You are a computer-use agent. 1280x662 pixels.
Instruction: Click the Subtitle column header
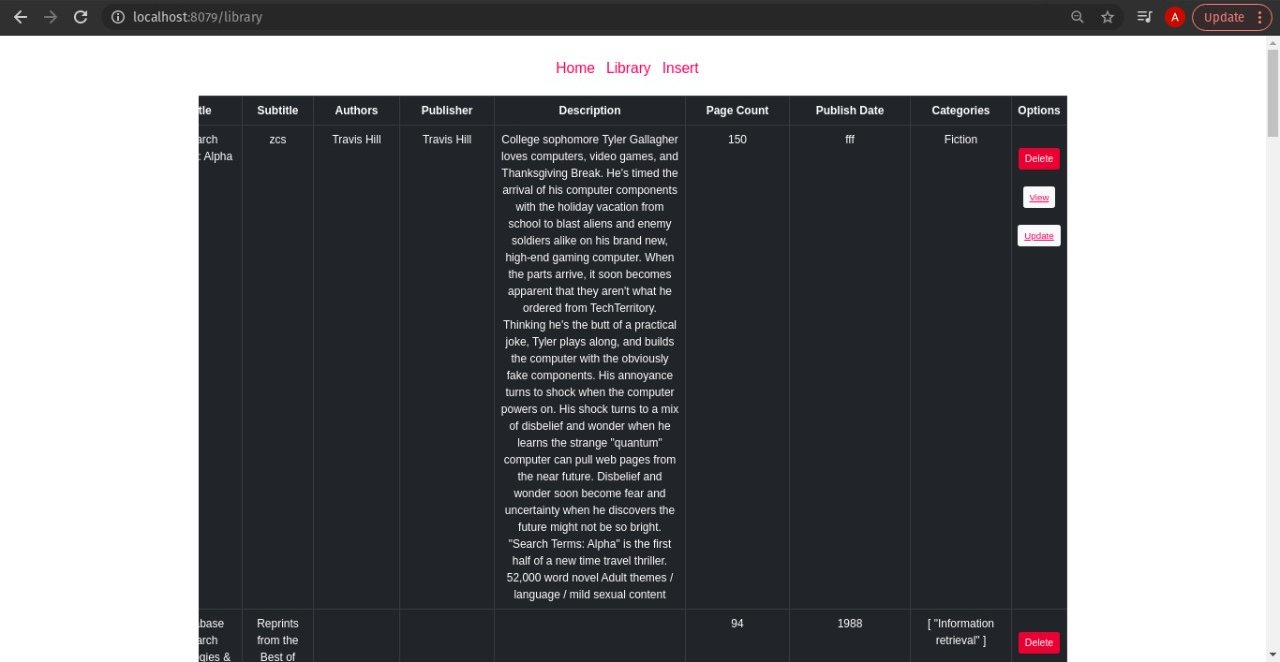click(x=278, y=110)
